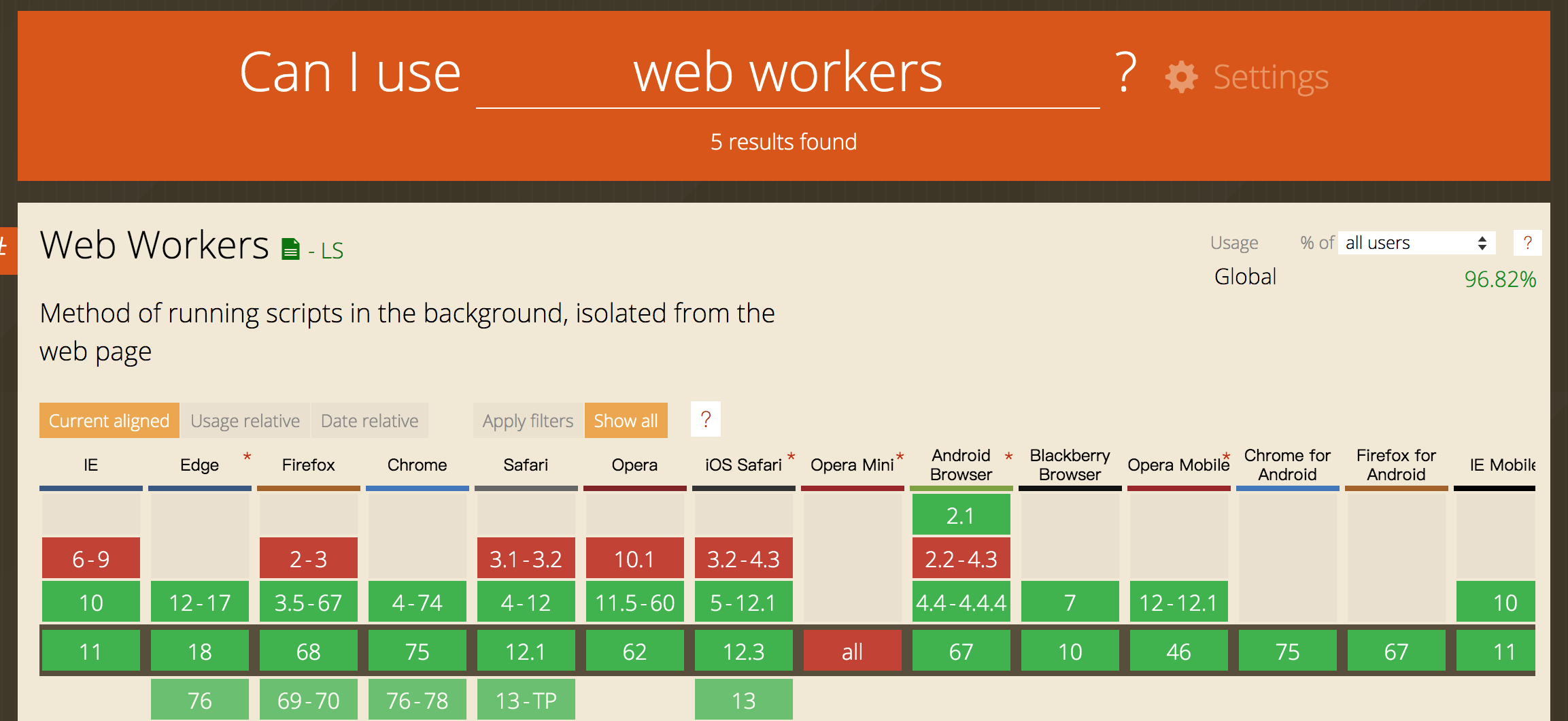The height and width of the screenshot is (721, 1568).
Task: Open the Settings gear icon
Action: [1181, 77]
